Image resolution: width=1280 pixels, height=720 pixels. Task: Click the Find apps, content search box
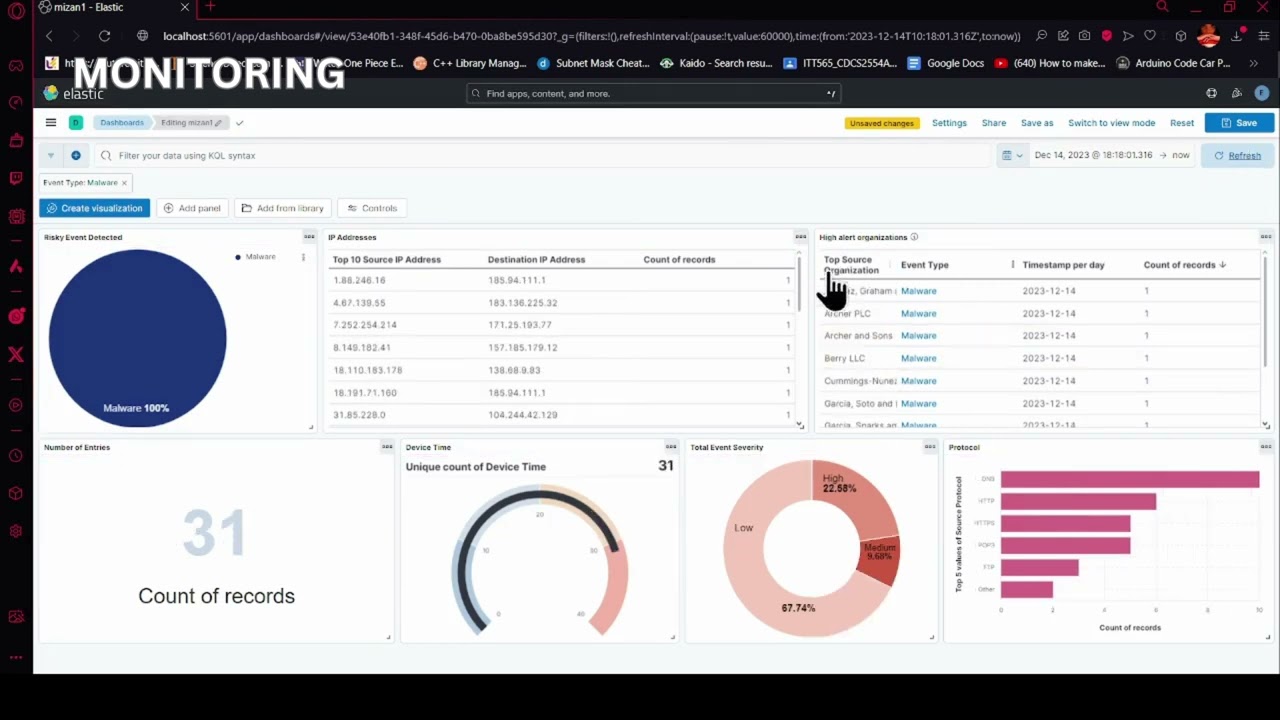click(654, 93)
